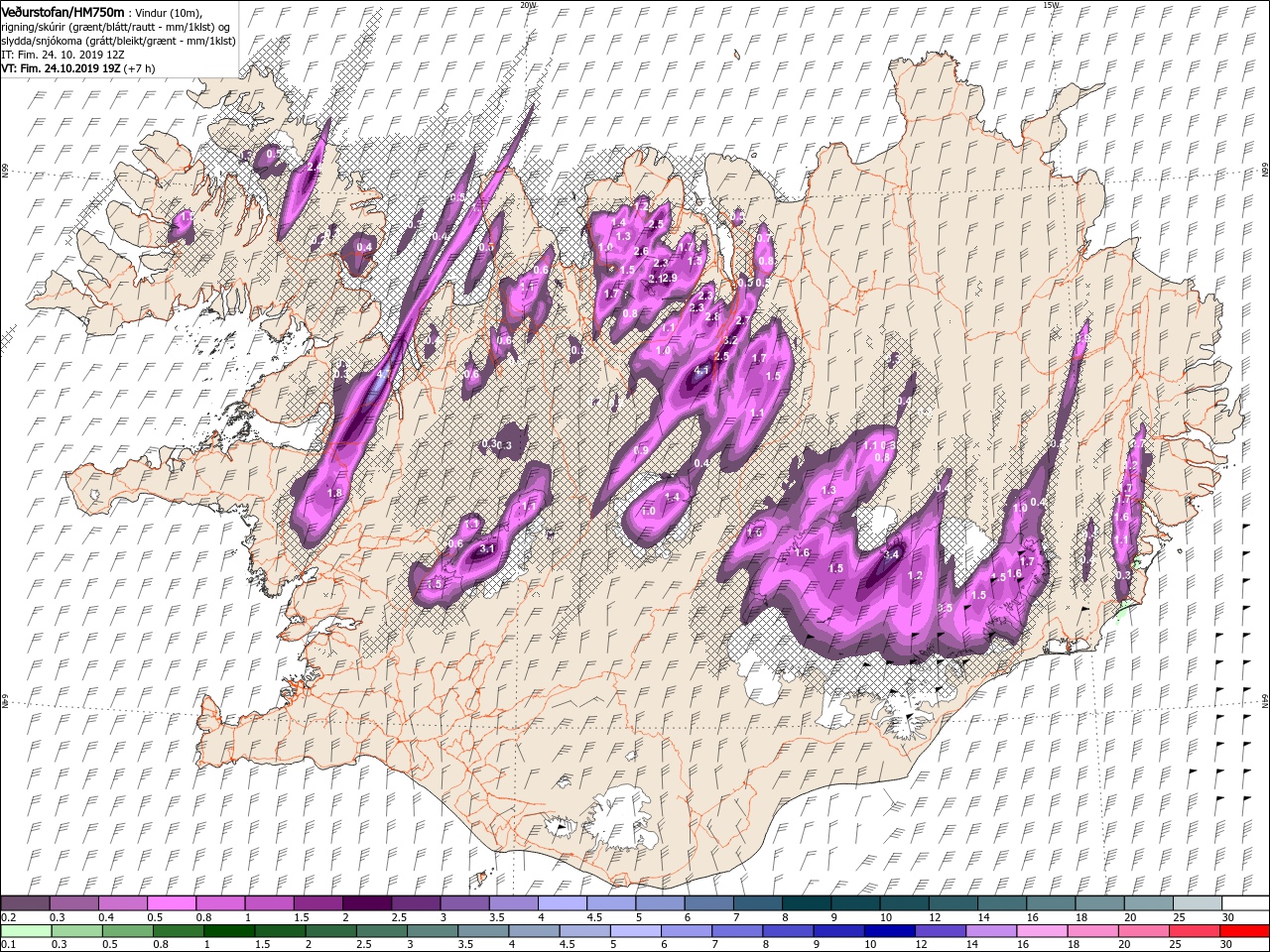The width and height of the screenshot is (1270, 952).
Task: Click the light lavender swatch above upper-row label 4
Action: click(562, 903)
